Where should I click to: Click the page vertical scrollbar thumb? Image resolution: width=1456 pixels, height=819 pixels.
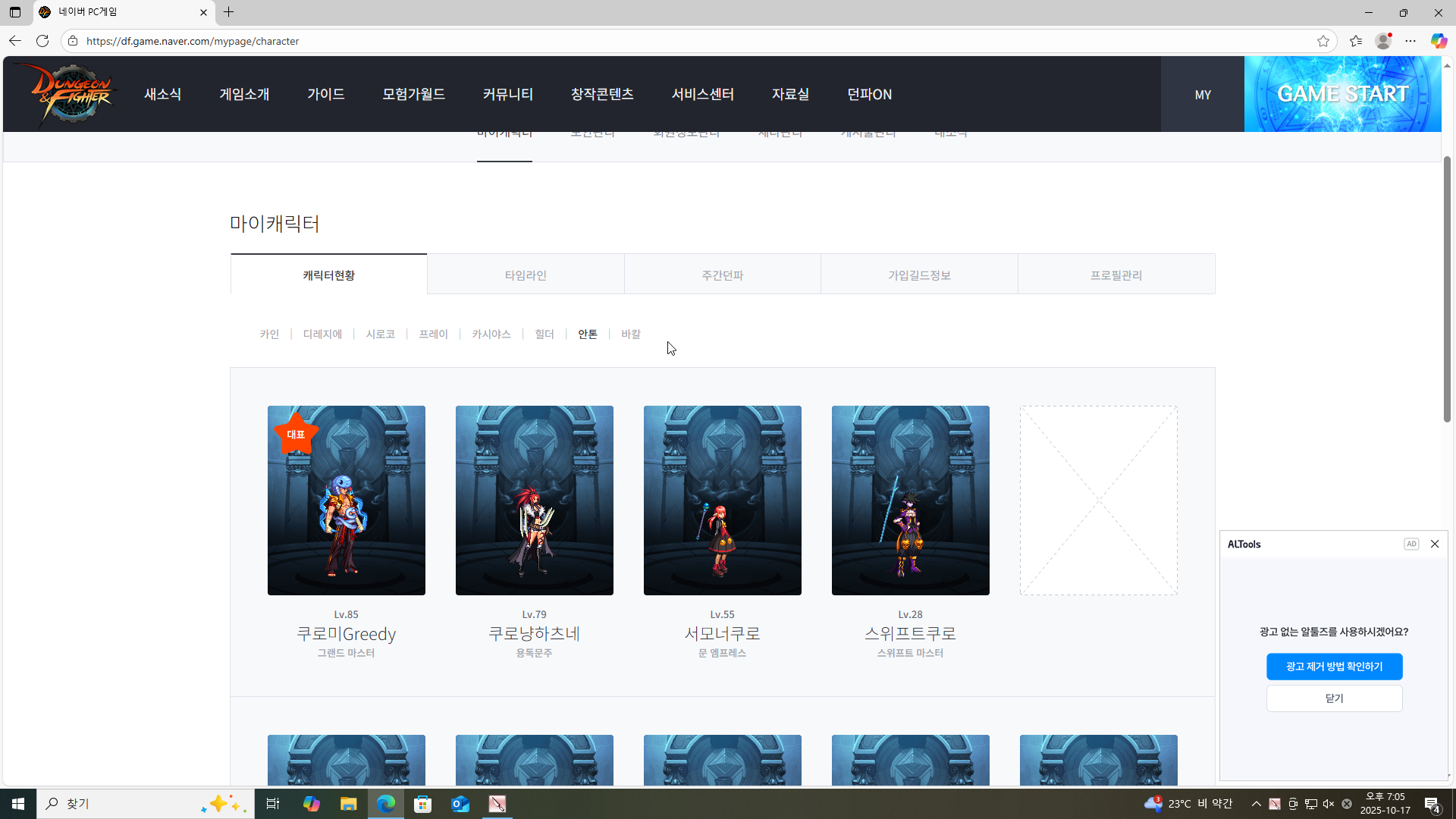(x=1447, y=288)
